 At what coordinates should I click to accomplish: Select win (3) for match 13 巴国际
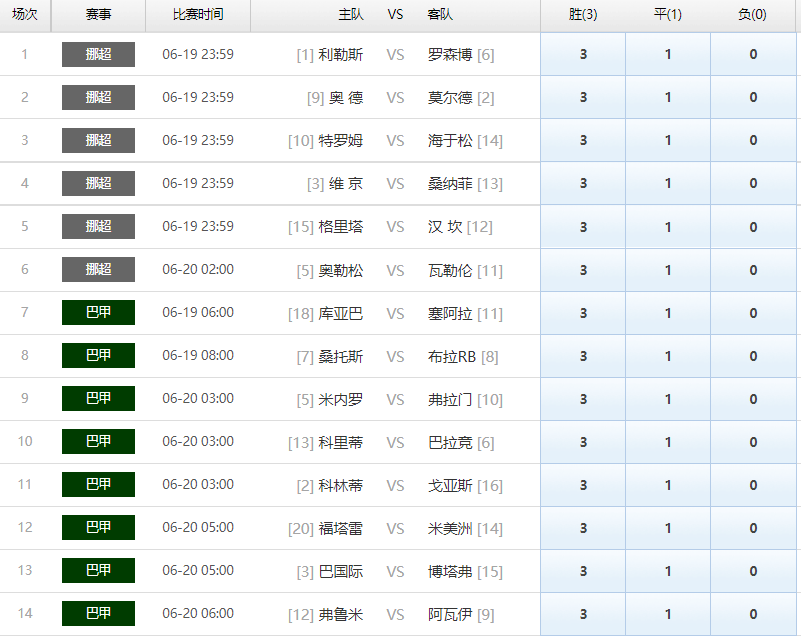click(583, 571)
